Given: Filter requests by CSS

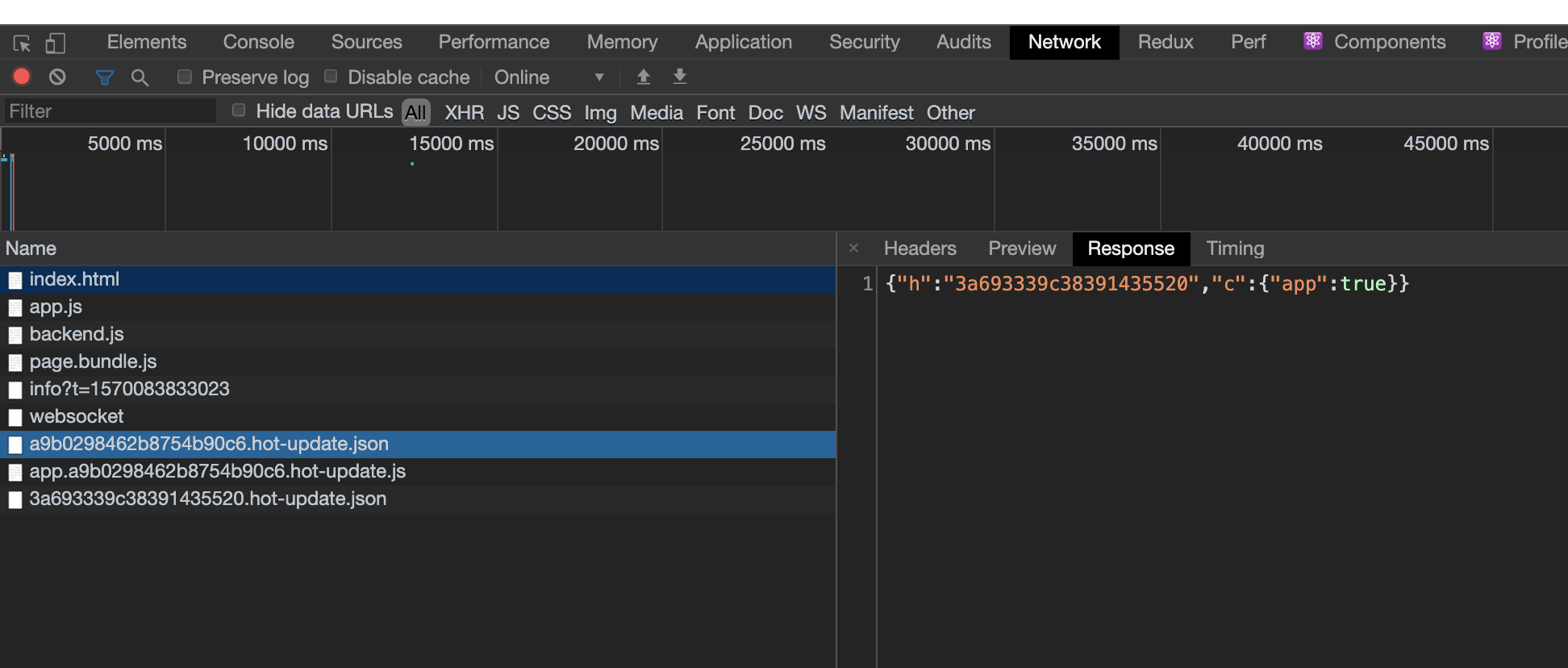Looking at the screenshot, I should [552, 113].
